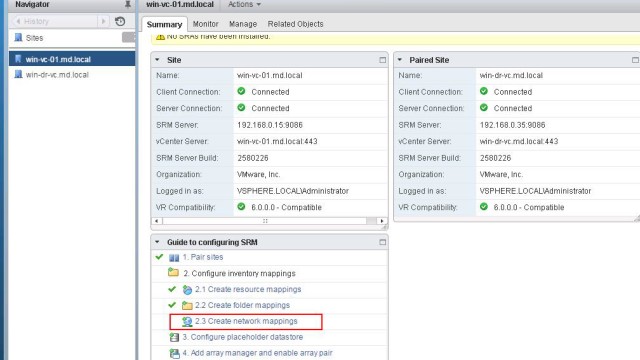640x360 pixels.
Task: Switch to the Related Objects tab
Action: [x=295, y=24]
